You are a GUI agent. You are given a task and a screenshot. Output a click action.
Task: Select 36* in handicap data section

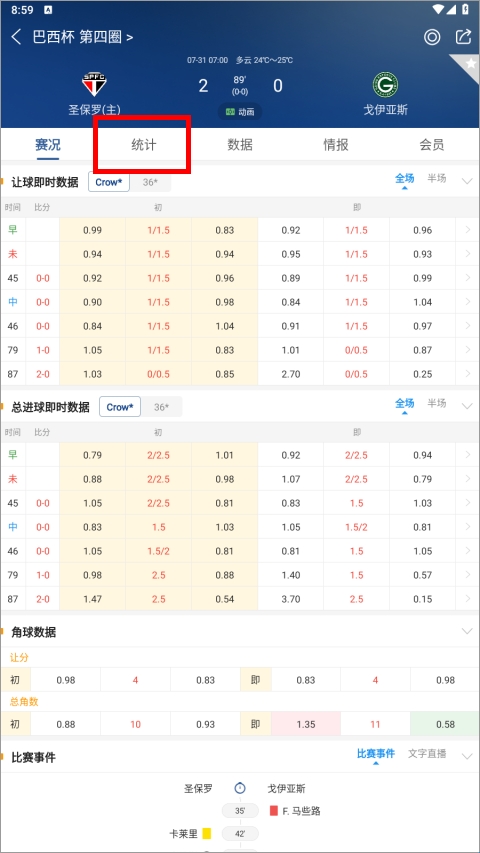click(x=150, y=182)
